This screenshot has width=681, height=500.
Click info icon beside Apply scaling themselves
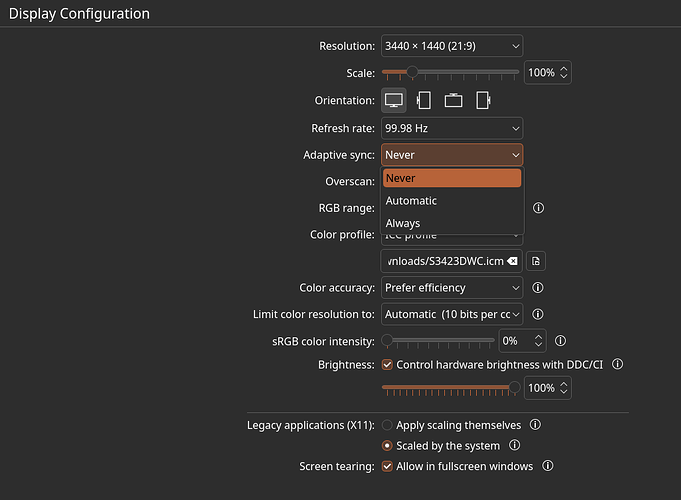[x=535, y=424]
